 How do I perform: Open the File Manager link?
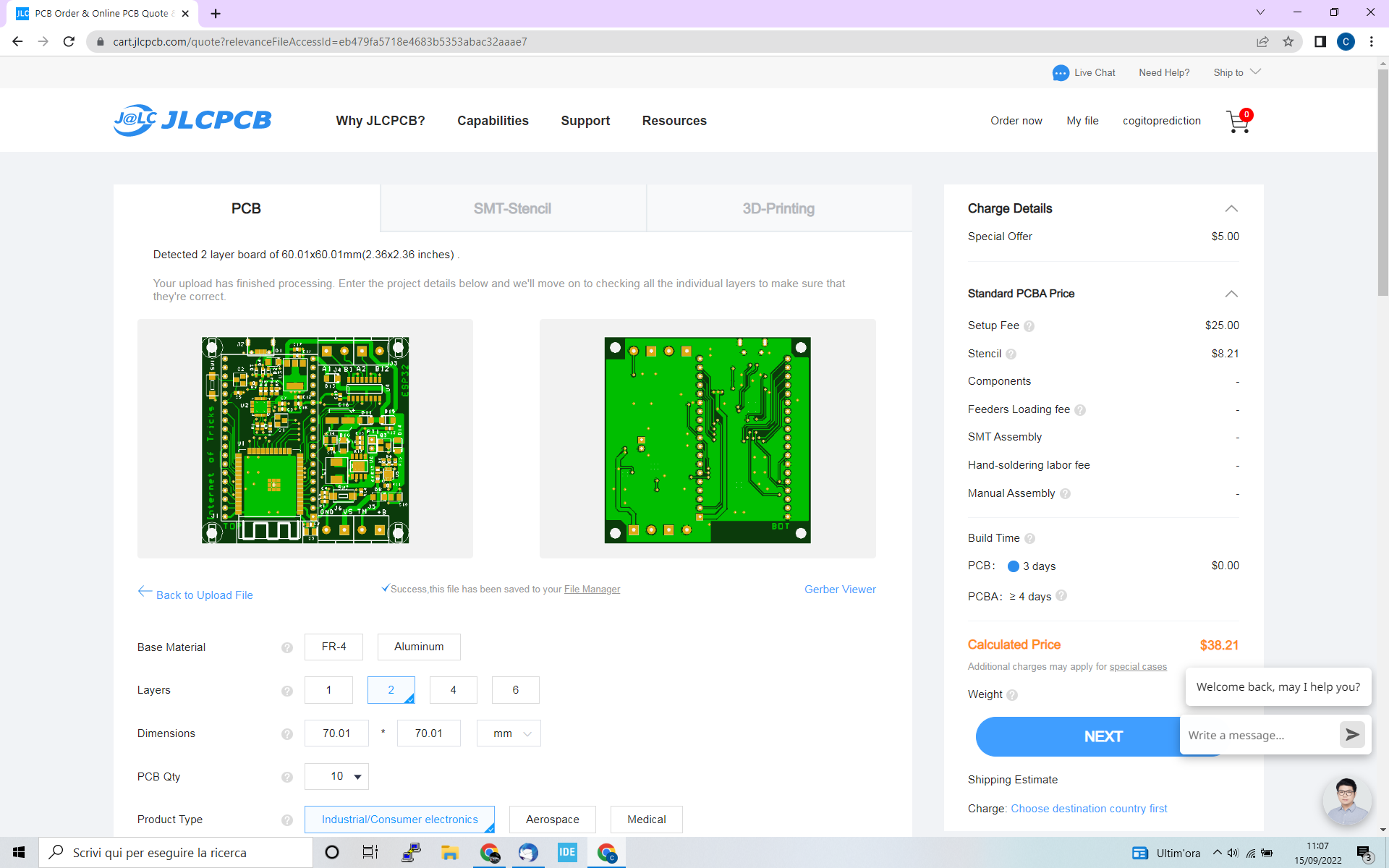coord(592,588)
